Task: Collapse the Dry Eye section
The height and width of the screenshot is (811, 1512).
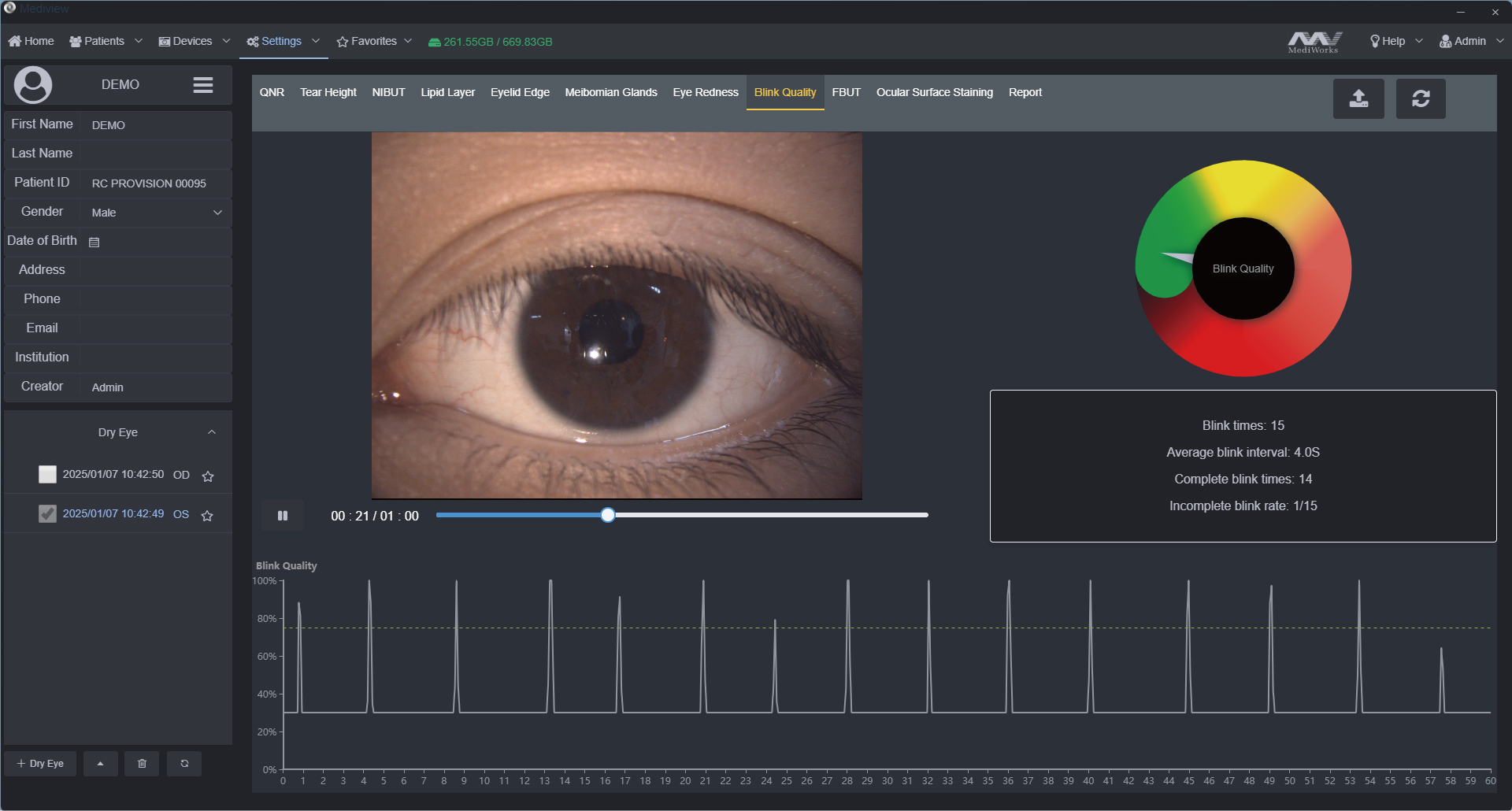Action: [x=211, y=432]
